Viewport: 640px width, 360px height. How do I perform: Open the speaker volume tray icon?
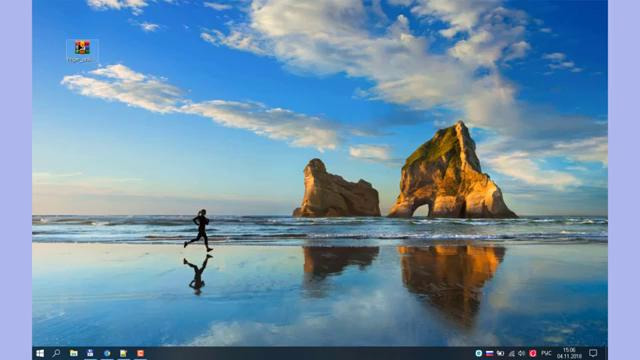[x=521, y=353]
